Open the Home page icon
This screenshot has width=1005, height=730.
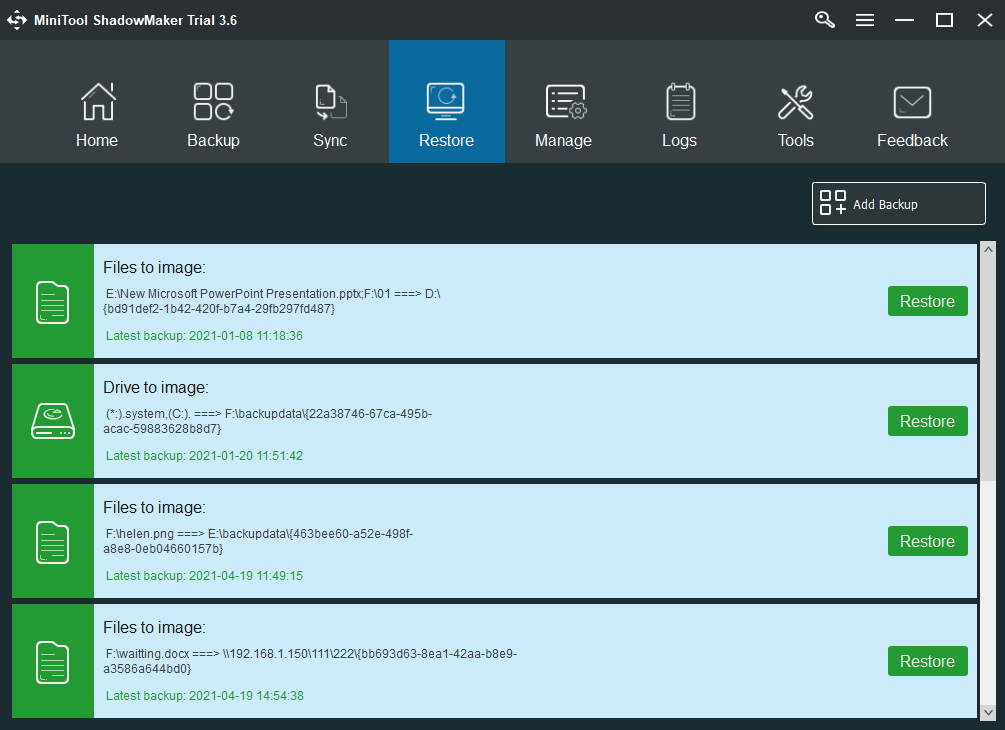tap(97, 102)
